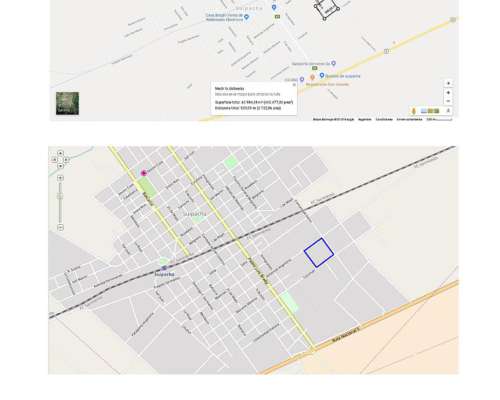Click the expand arrow beside imagery strip
Screen dimensions: 500x400
(448, 111)
